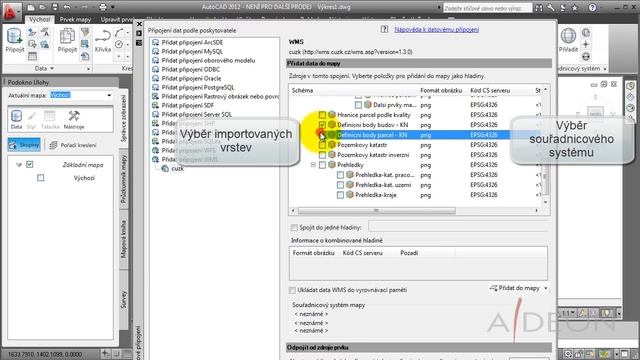This screenshot has width=640, height=360.
Task: Click Přidat do mapy button
Action: tap(515, 288)
